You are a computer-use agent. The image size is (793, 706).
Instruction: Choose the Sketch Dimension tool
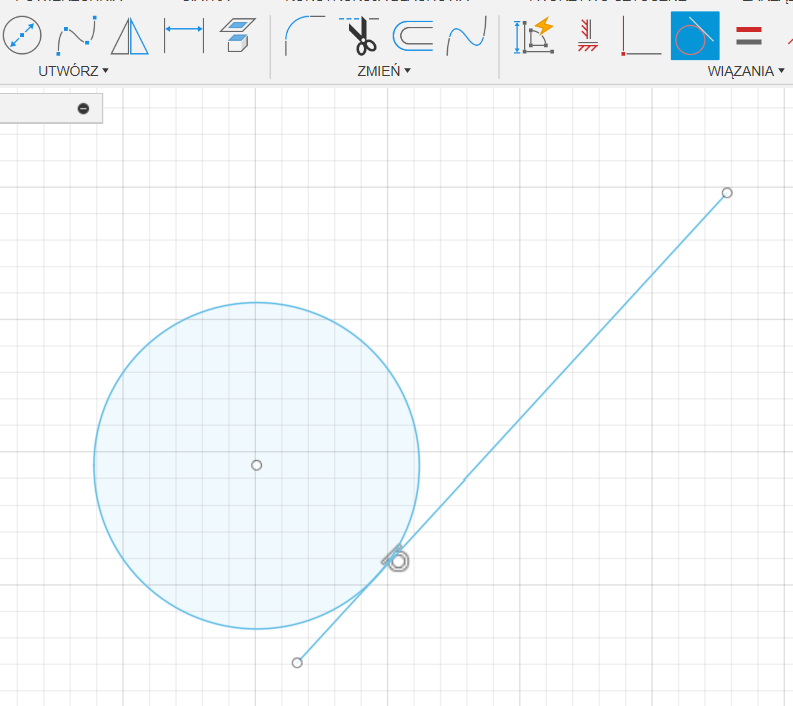pyautogui.click(x=184, y=37)
